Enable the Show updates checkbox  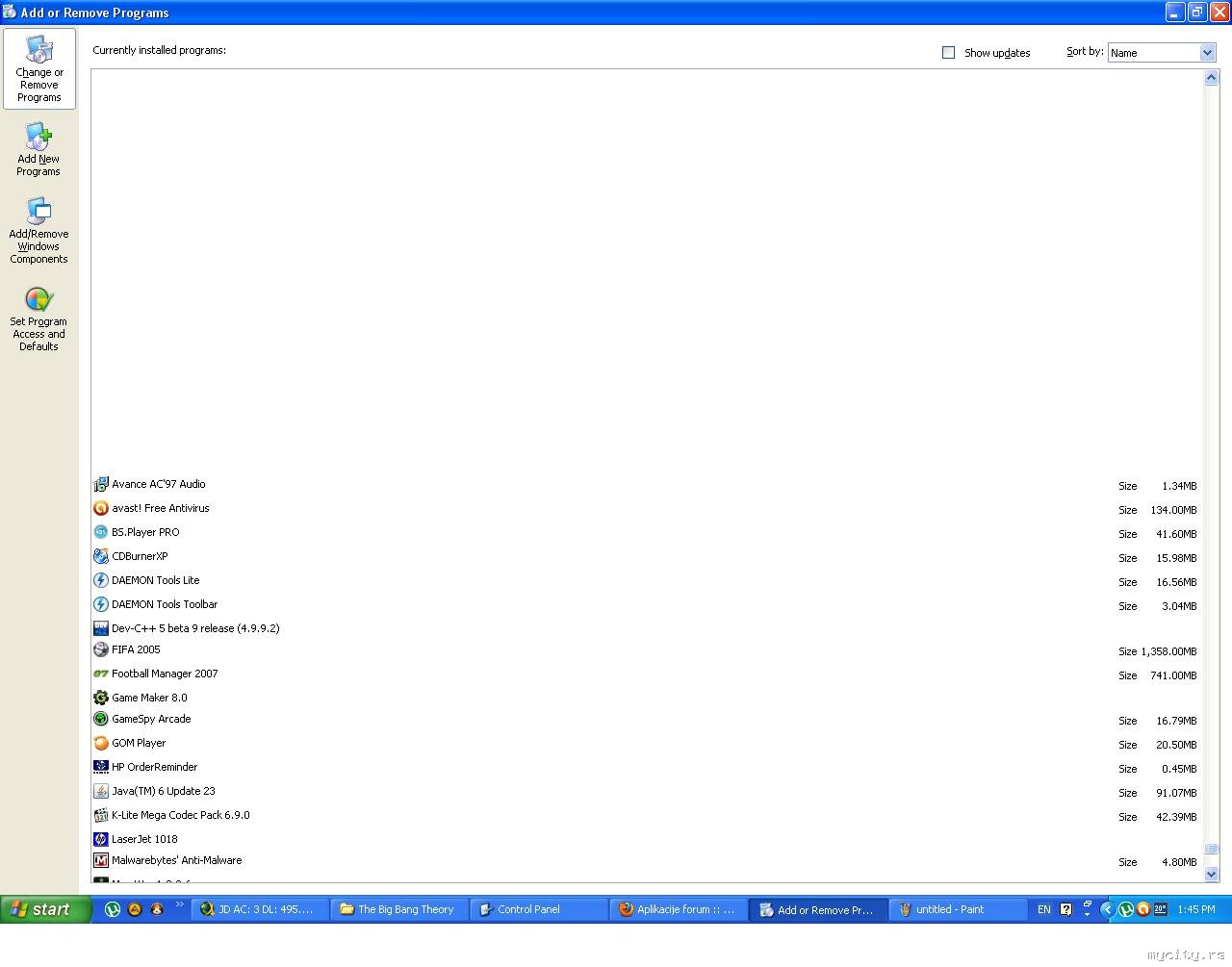click(x=948, y=53)
